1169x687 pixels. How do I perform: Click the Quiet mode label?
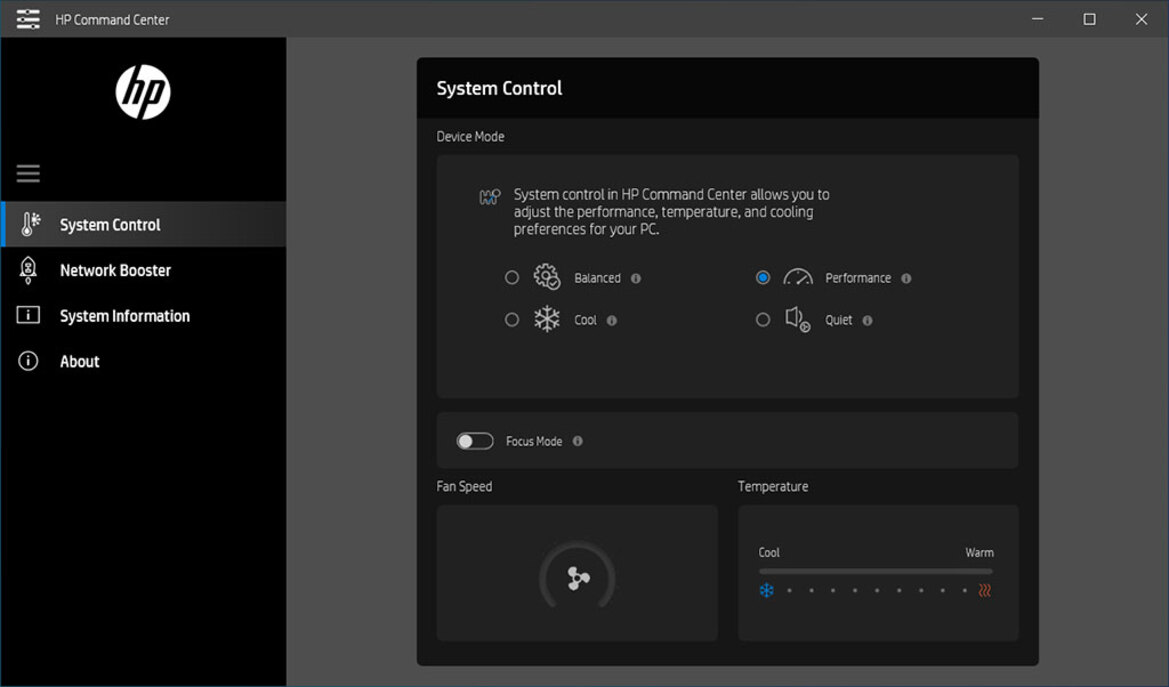[838, 320]
